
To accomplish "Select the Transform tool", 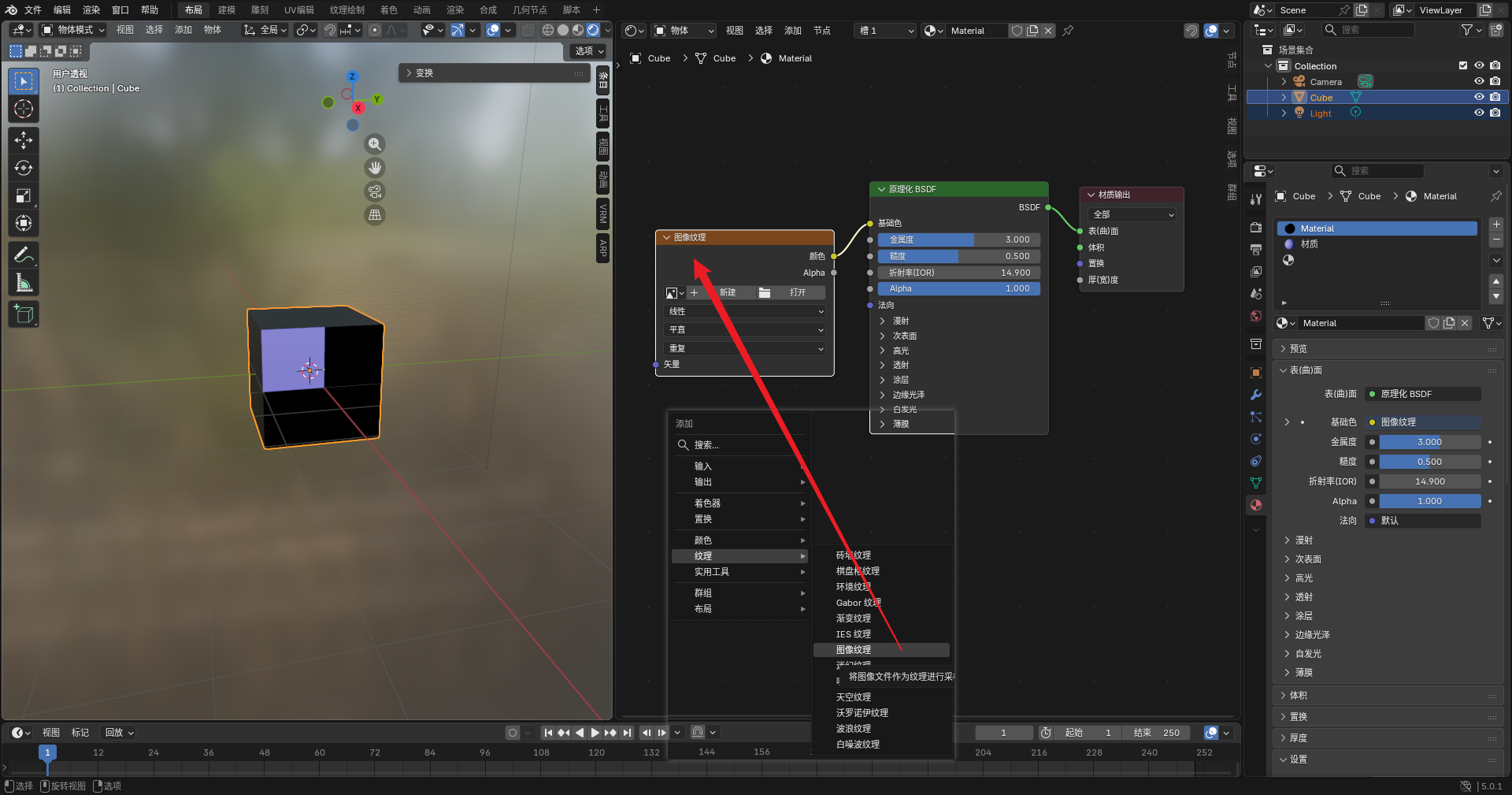I will pyautogui.click(x=24, y=223).
